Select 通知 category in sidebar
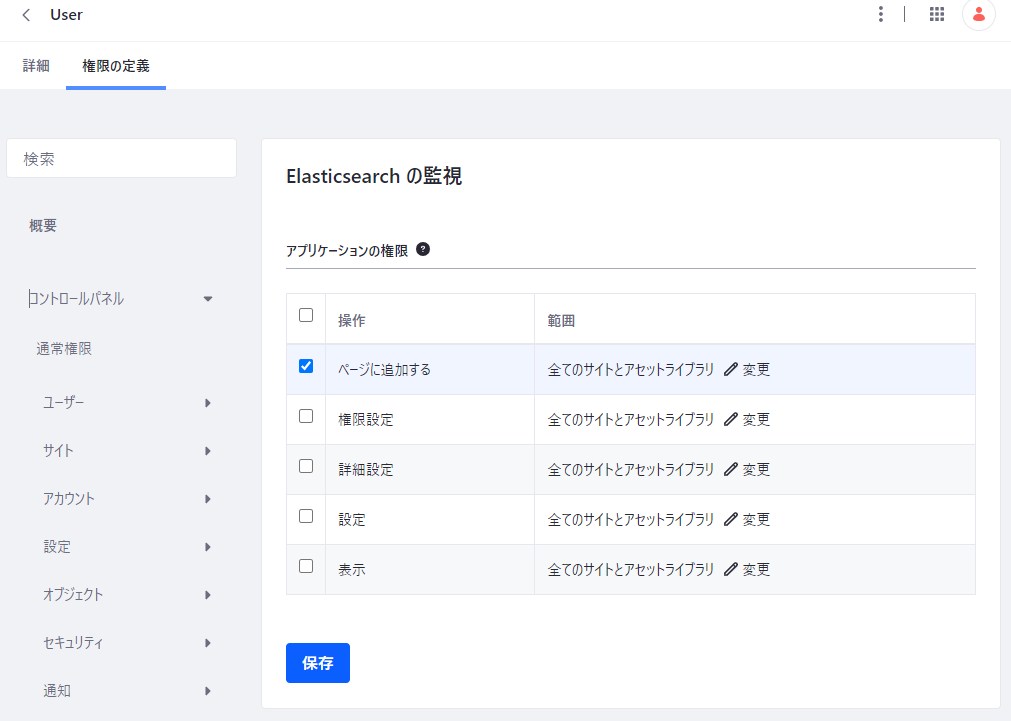The image size is (1011, 721). pyautogui.click(x=57, y=691)
